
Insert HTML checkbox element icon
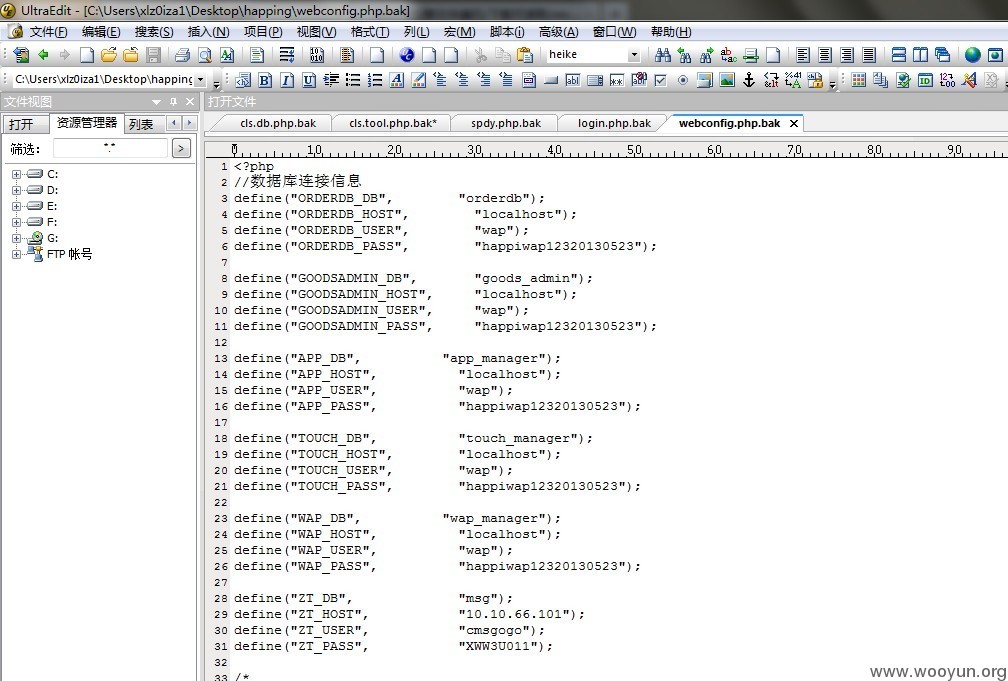(660, 80)
